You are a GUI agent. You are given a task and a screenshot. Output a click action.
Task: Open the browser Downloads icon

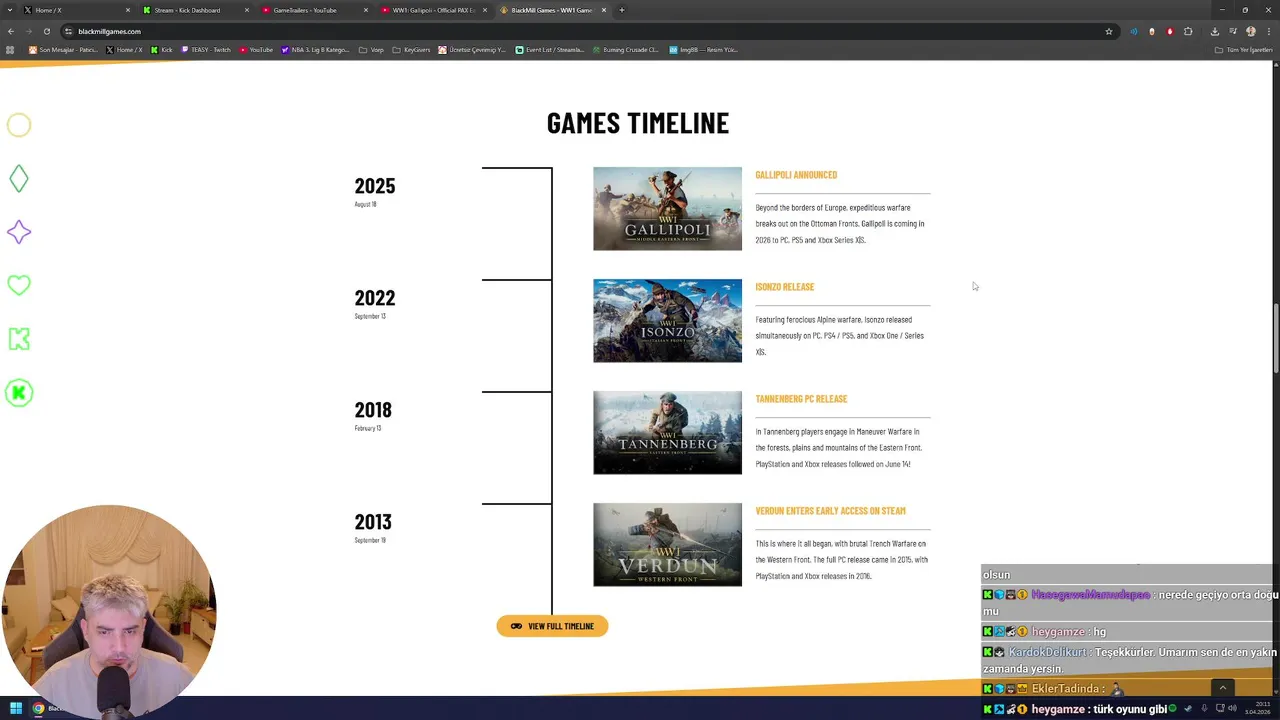coord(1214,31)
